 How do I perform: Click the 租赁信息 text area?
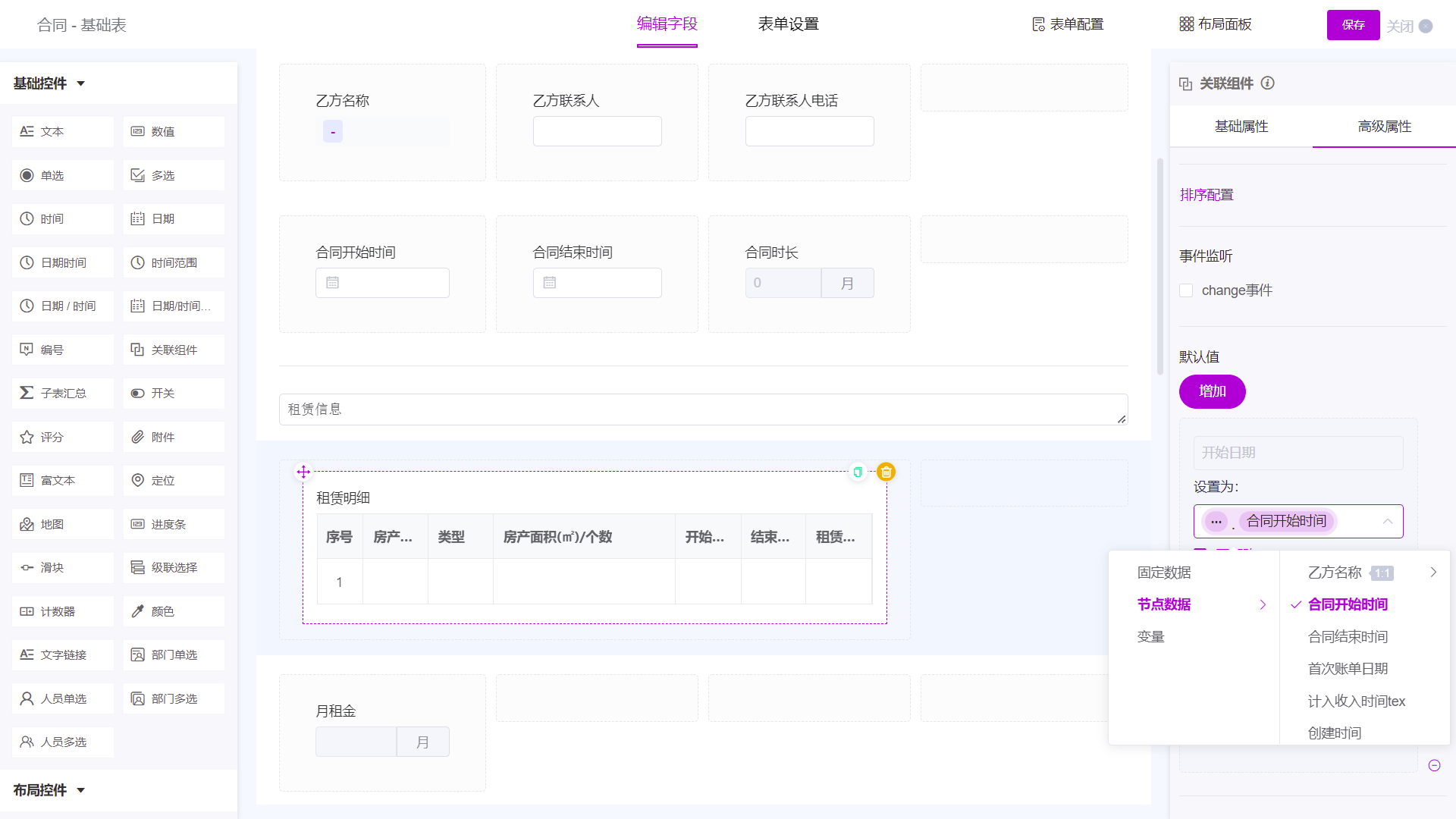click(704, 409)
